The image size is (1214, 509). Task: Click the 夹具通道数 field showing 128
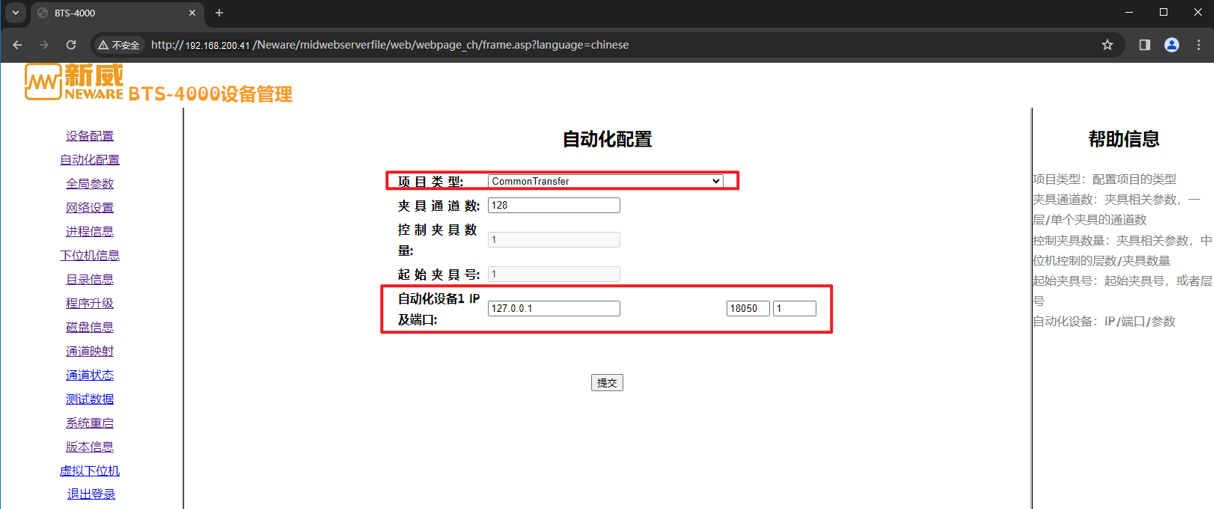(x=554, y=205)
